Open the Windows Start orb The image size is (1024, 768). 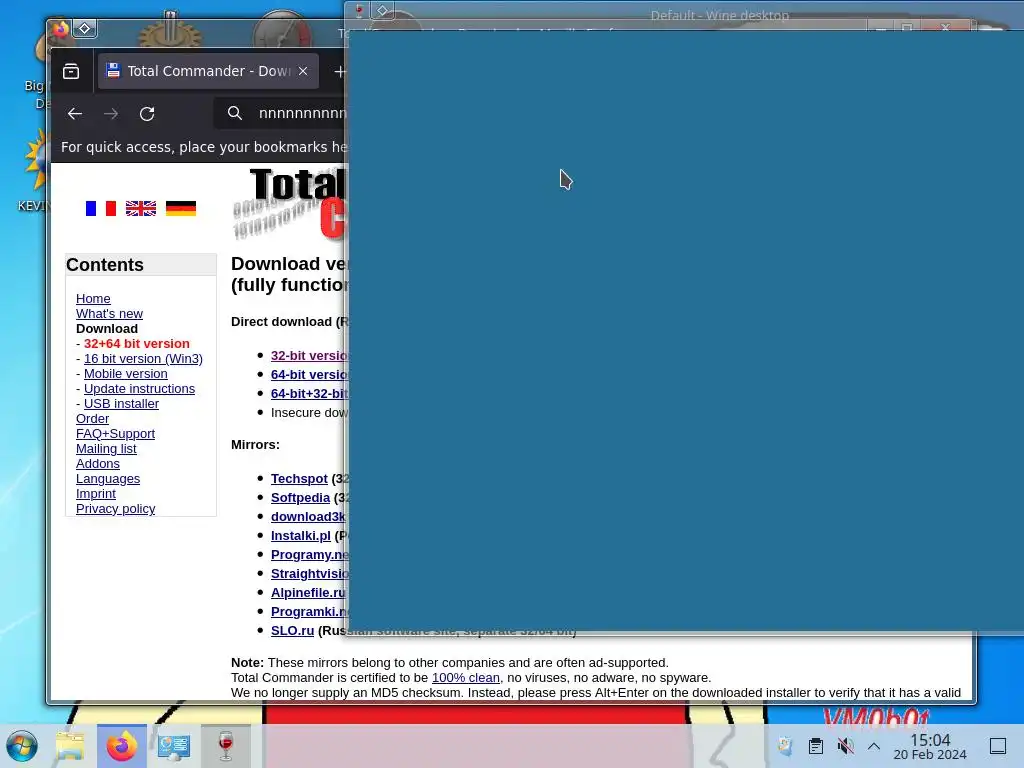coord(22,746)
